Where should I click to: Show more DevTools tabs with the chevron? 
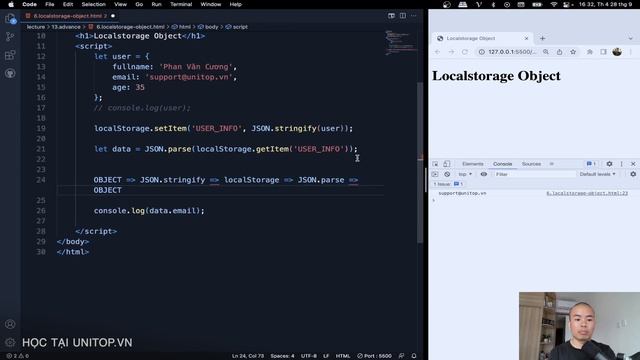pos(551,164)
